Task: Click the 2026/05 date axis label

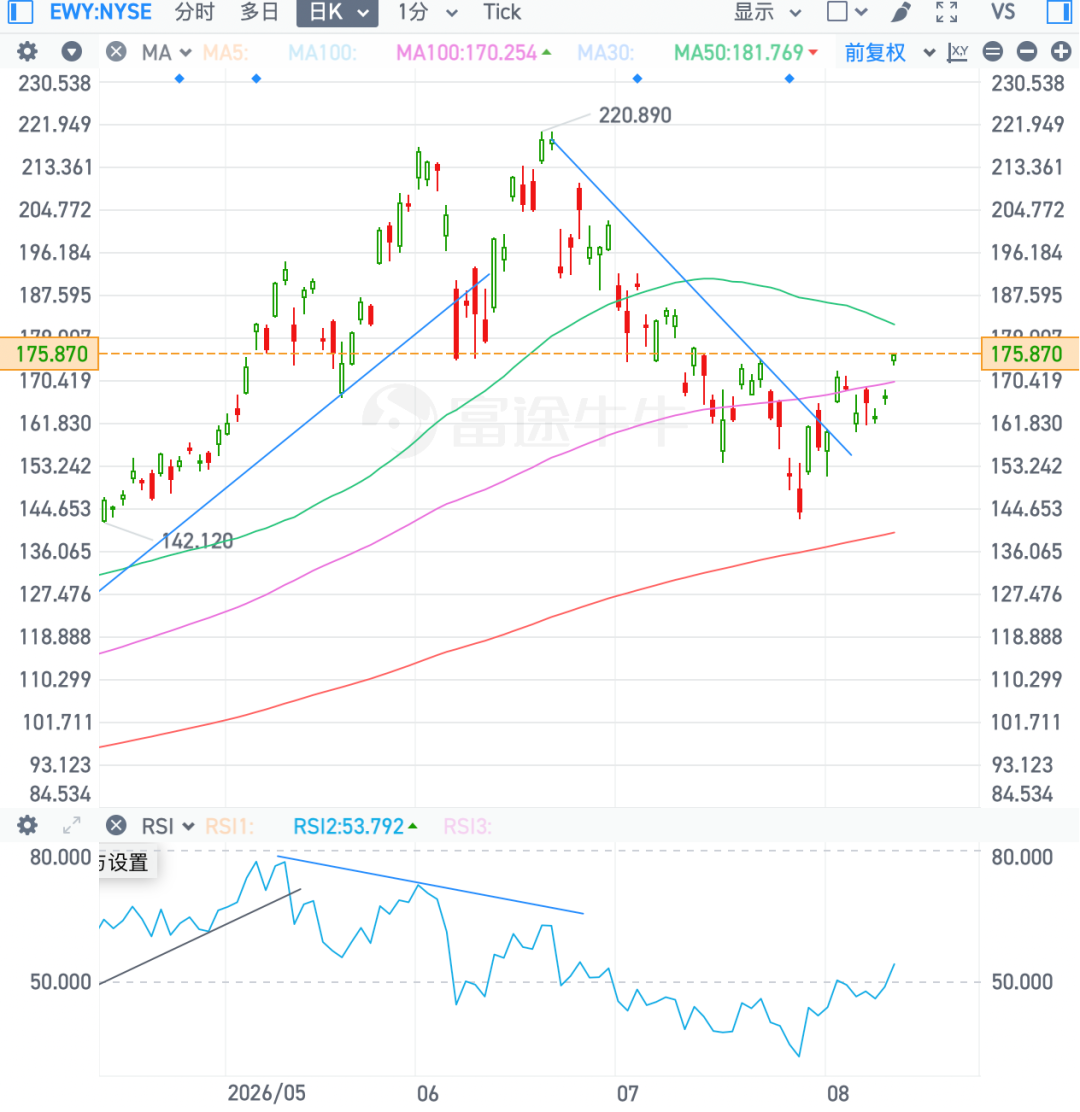Action: coord(267,1093)
